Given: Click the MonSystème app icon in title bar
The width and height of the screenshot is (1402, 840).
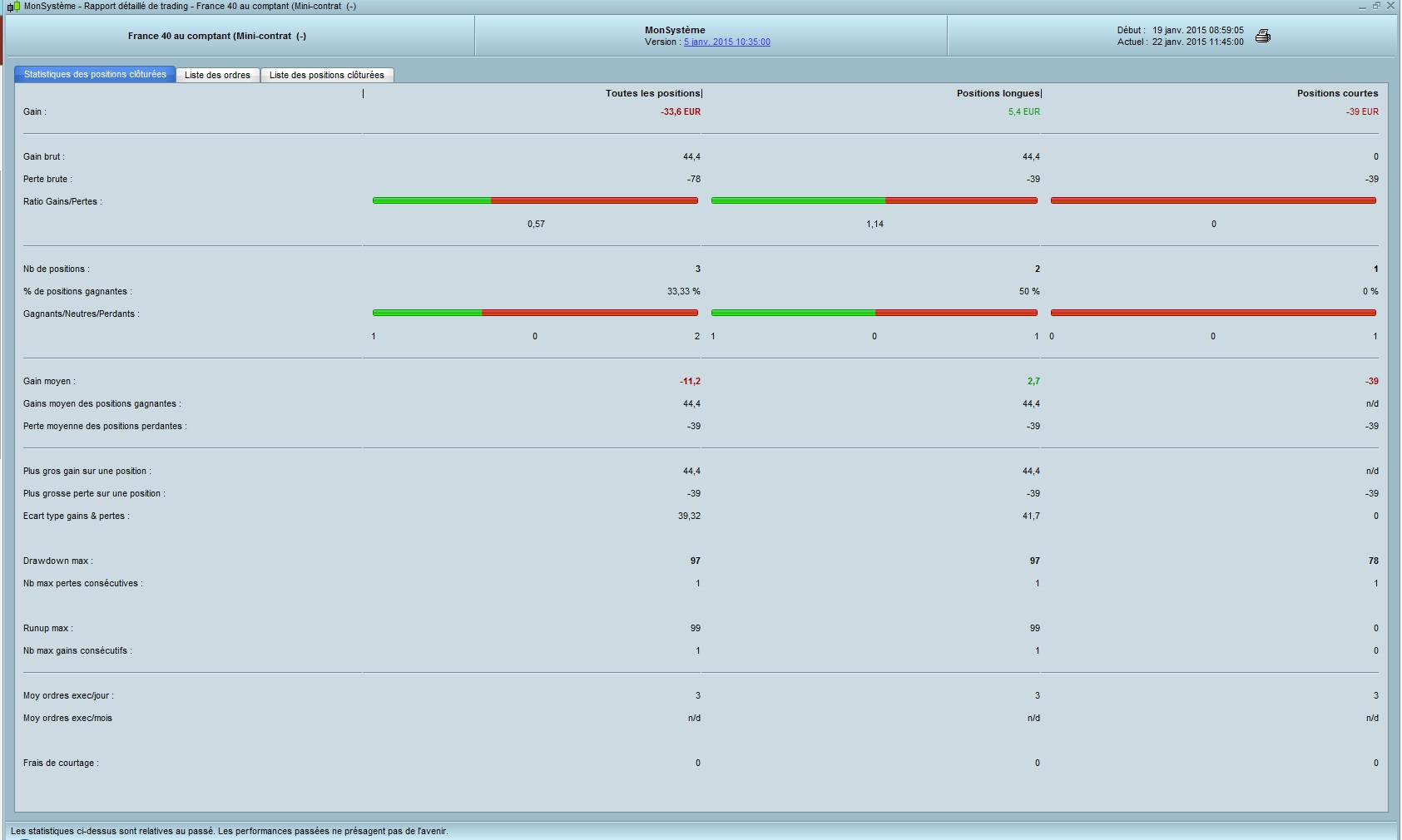Looking at the screenshot, I should tap(12, 7).
